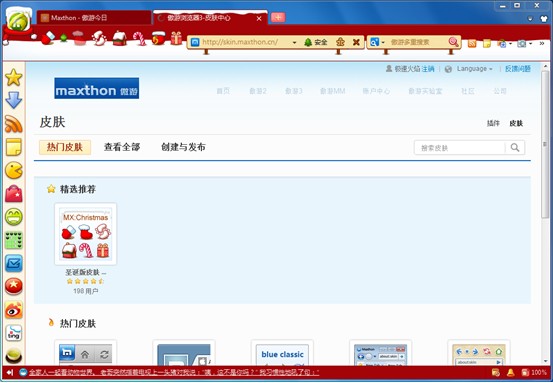Viewport: 553px width, 383px height.
Task: Expand the screenshot camera tool dropdown
Action: (531, 44)
